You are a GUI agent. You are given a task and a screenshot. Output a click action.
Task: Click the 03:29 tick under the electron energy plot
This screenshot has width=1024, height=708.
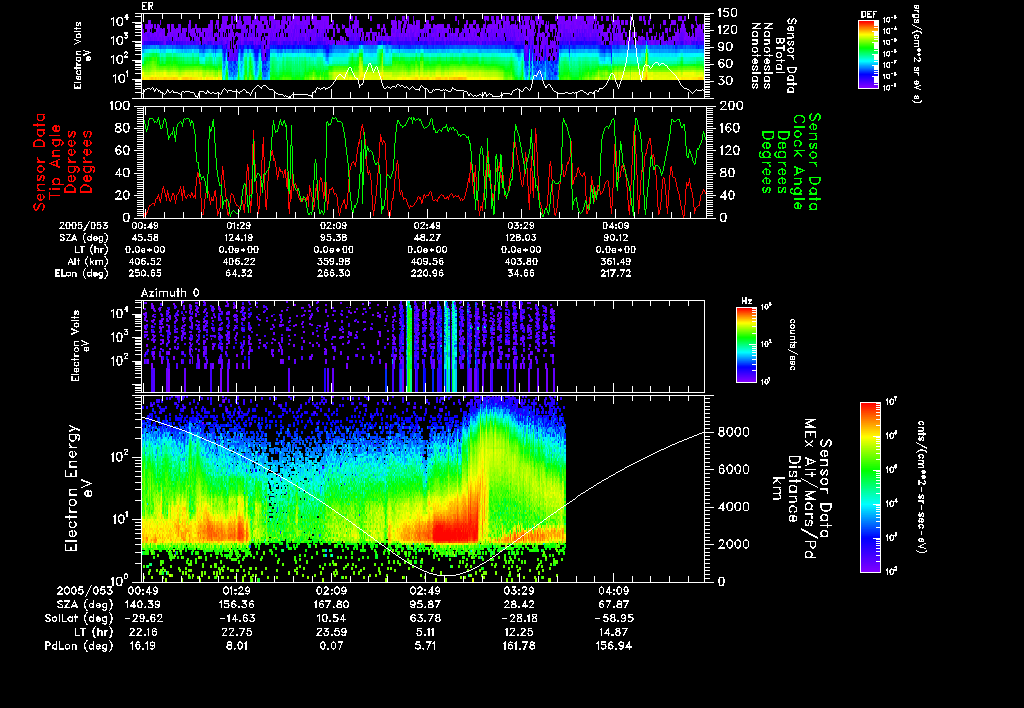pos(520,591)
